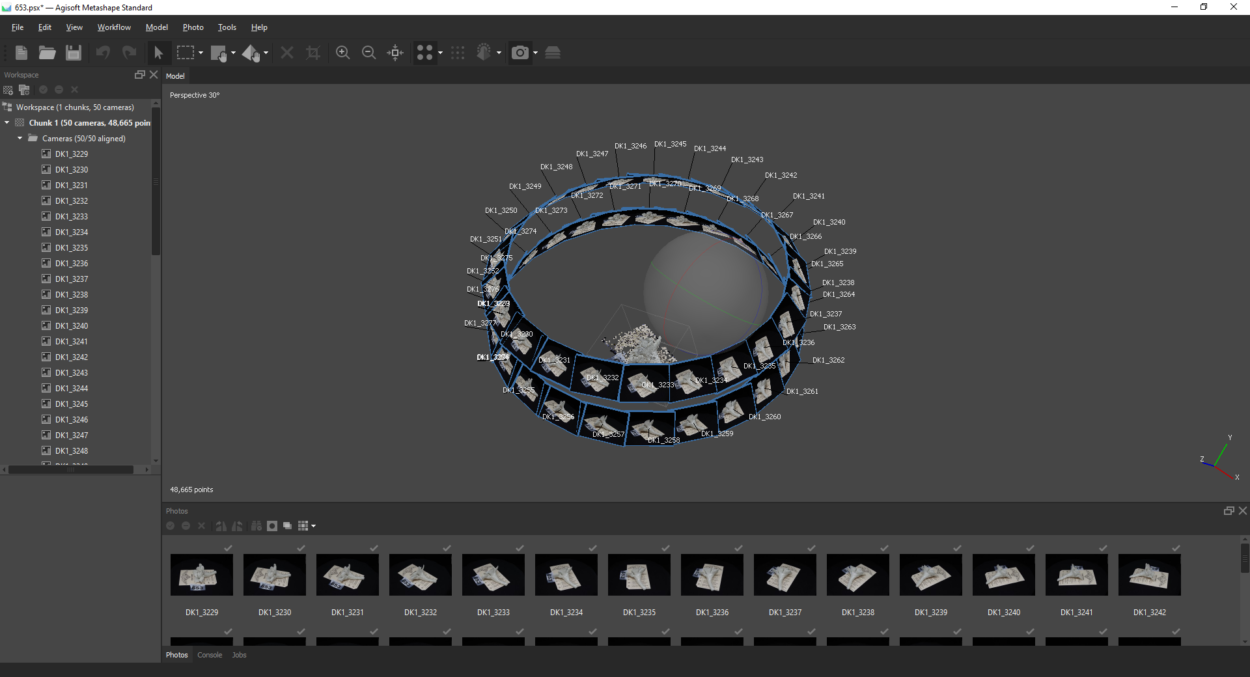
Task: Switch to the Console tab
Action: pyautogui.click(x=209, y=655)
